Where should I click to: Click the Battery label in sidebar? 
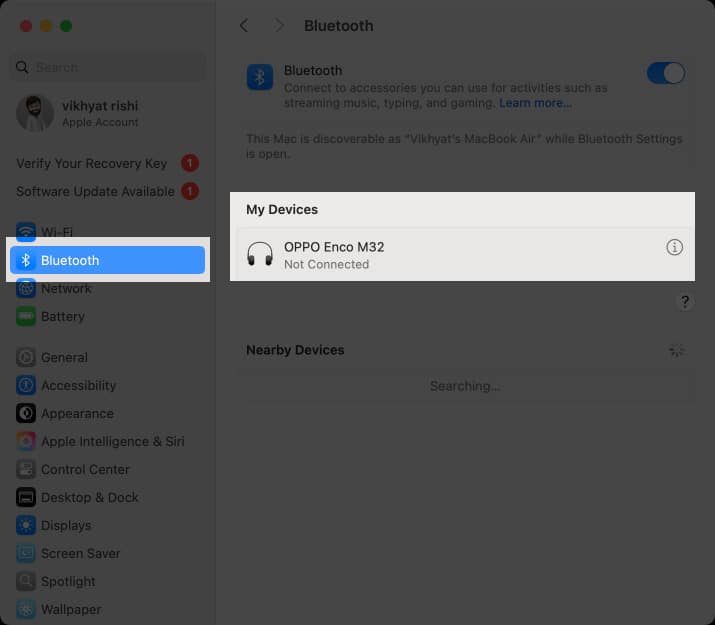pyautogui.click(x=63, y=316)
